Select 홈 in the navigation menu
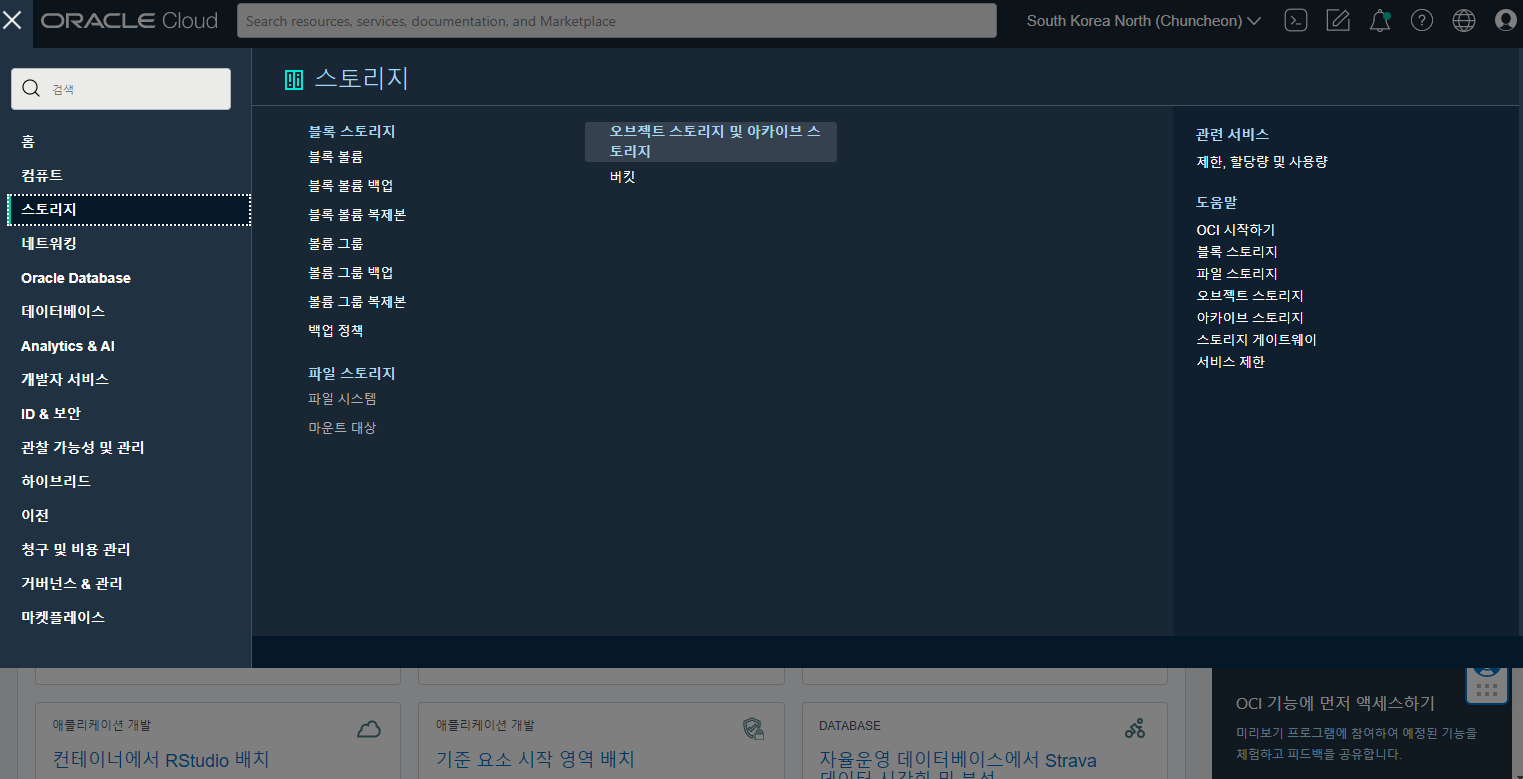Screen dimensions: 1523x779 [28, 142]
